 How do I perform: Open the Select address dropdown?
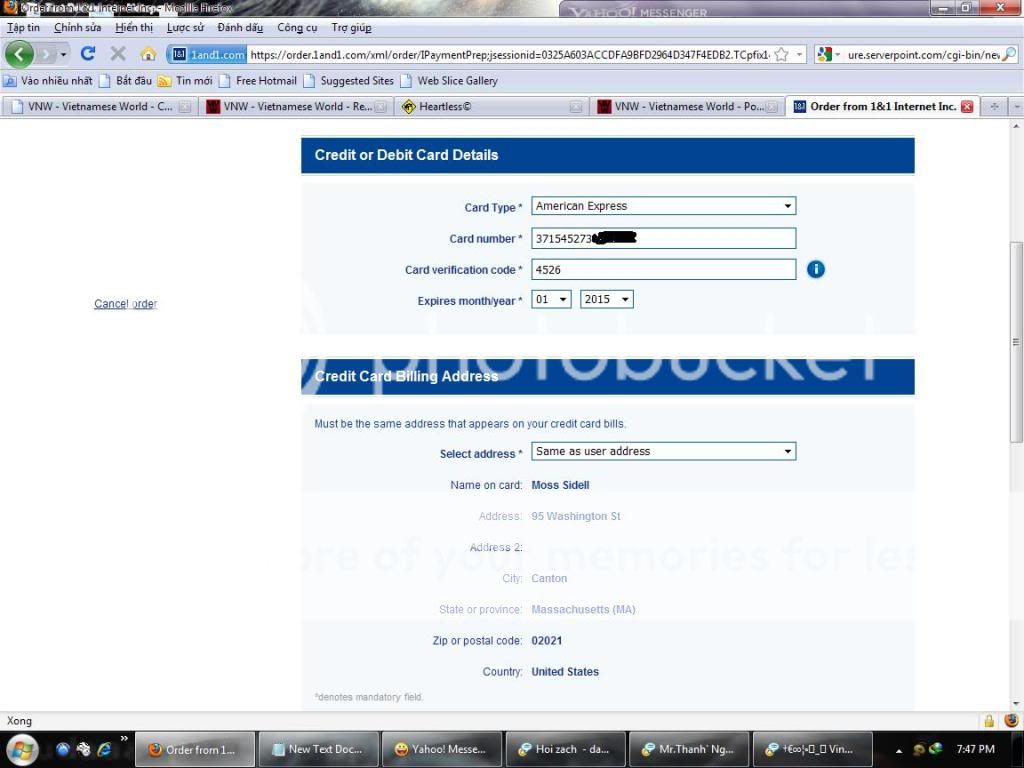[663, 452]
